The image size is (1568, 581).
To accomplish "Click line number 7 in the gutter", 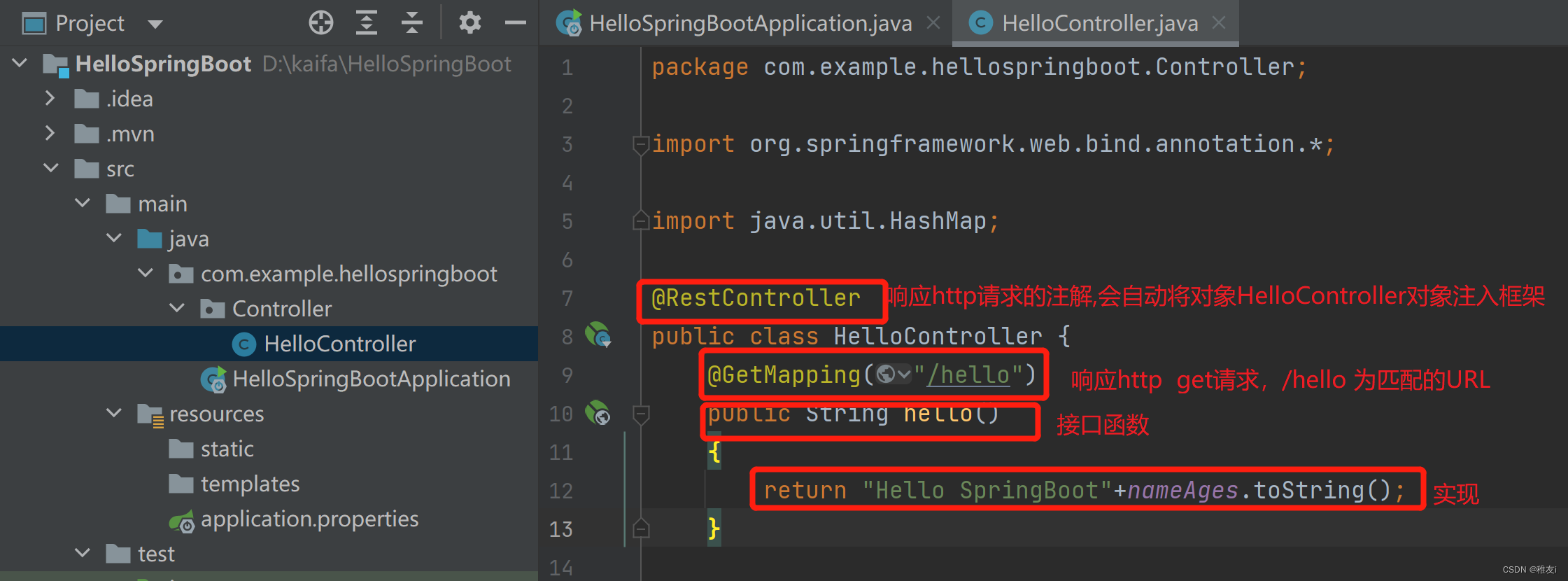I will pyautogui.click(x=567, y=298).
